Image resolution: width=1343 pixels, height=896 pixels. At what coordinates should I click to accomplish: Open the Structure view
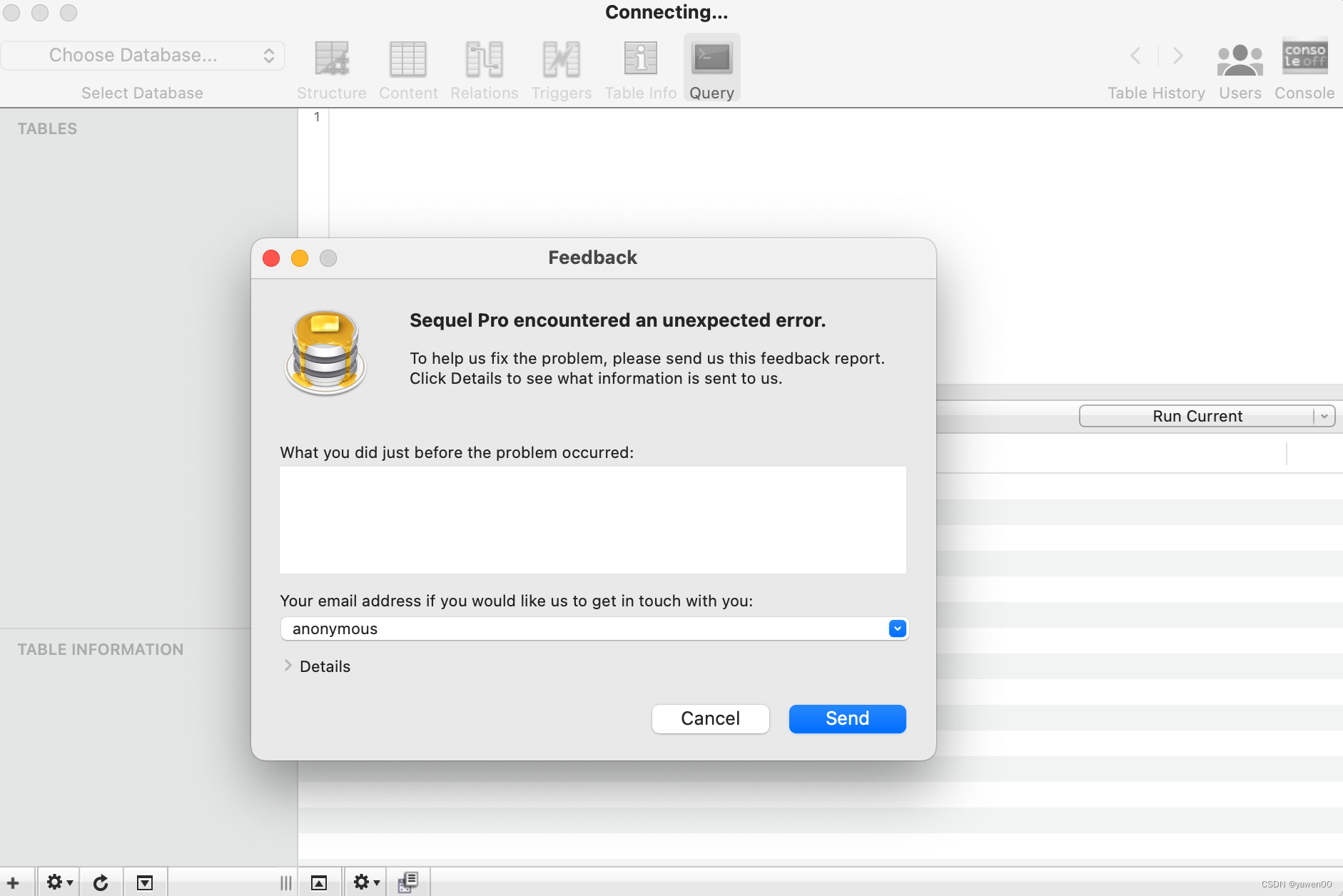pyautogui.click(x=332, y=70)
